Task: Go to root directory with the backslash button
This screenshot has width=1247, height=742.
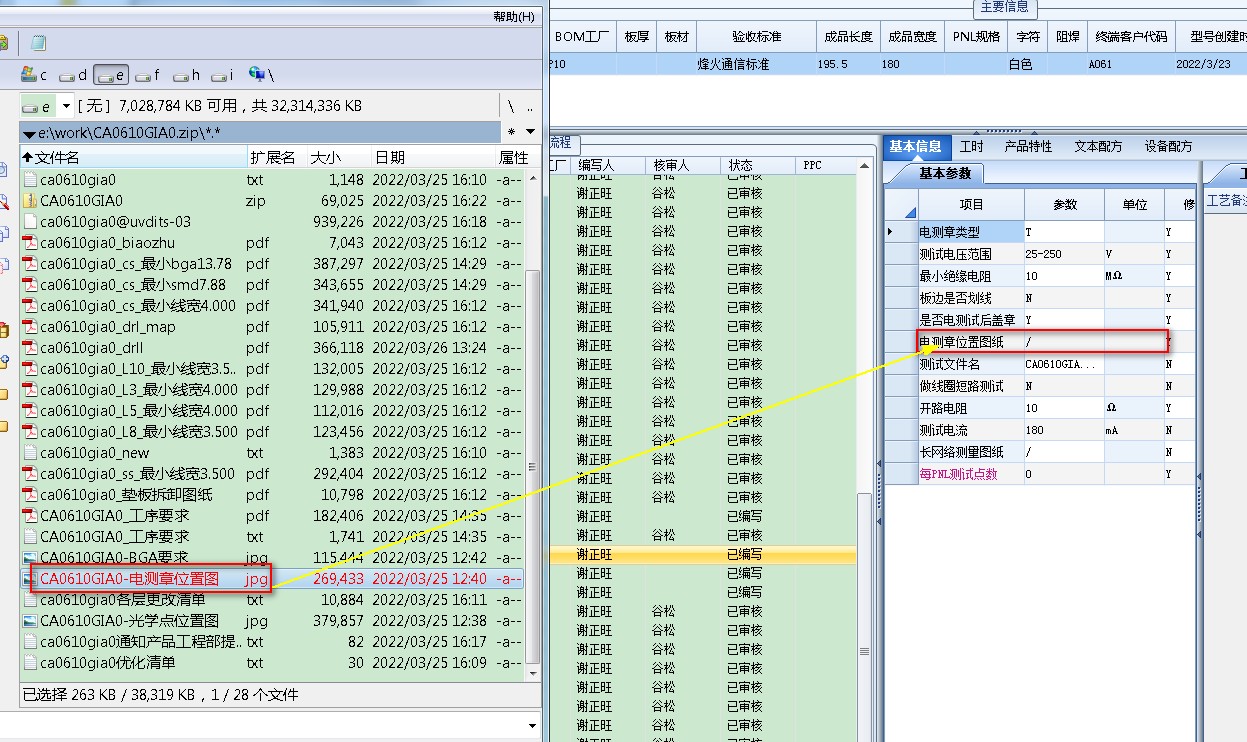Action: coord(510,106)
